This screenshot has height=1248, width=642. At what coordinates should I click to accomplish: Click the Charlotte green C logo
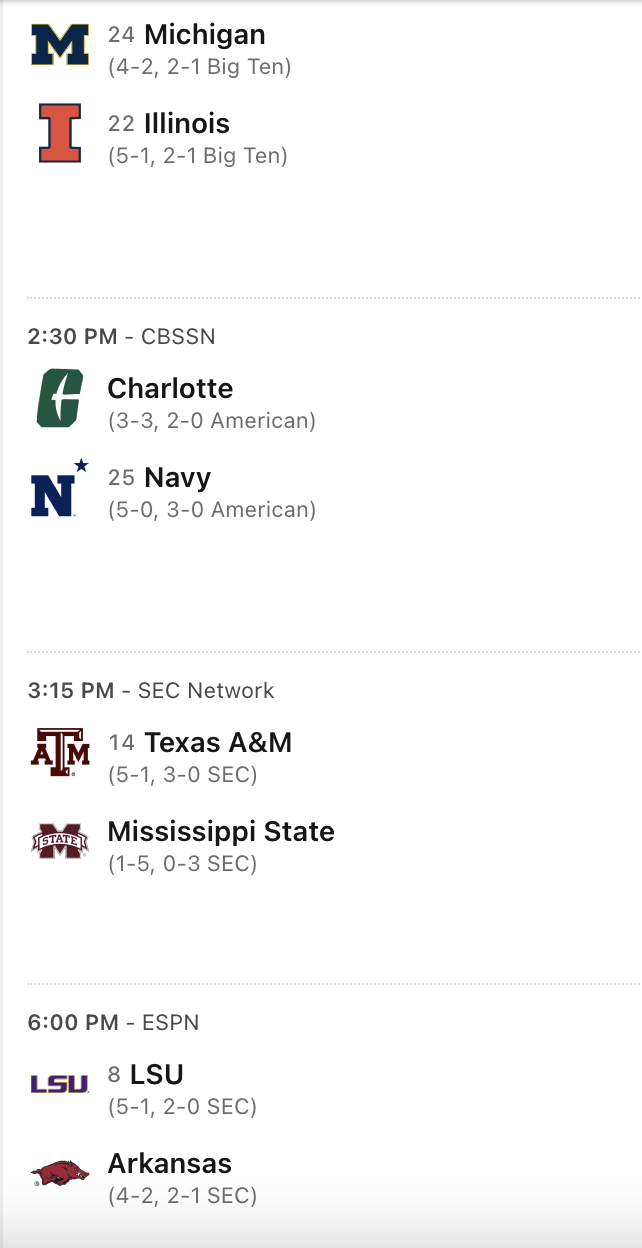point(60,398)
